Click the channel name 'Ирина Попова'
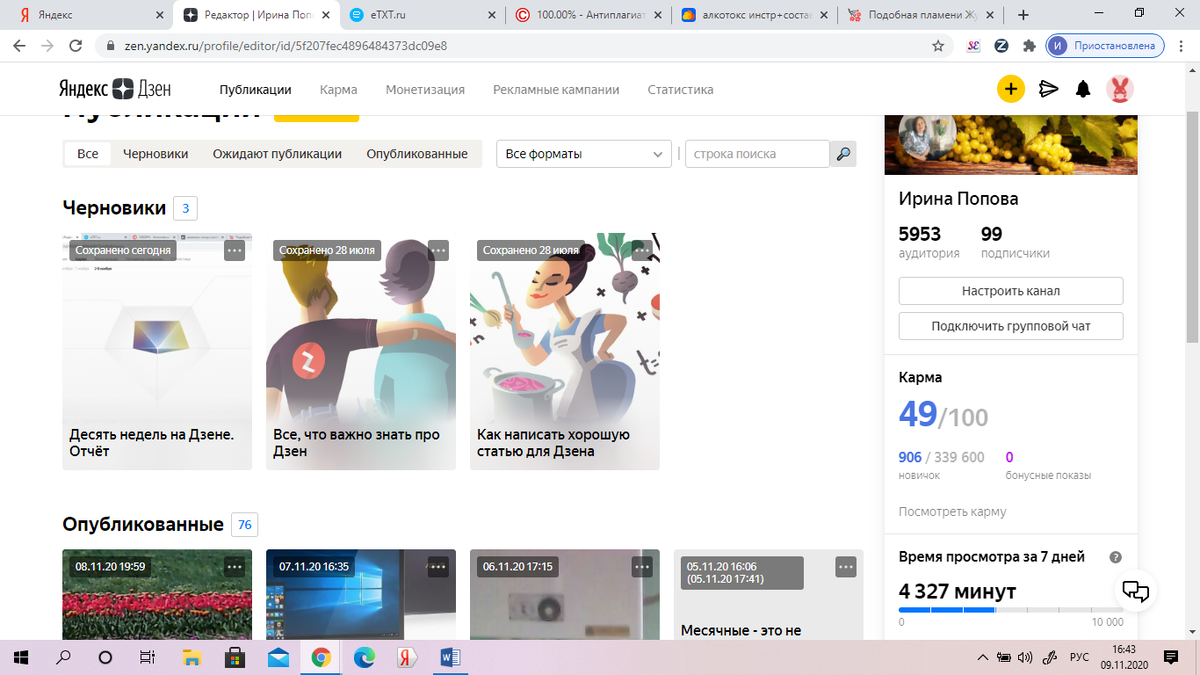The height and width of the screenshot is (675, 1200). 958,199
